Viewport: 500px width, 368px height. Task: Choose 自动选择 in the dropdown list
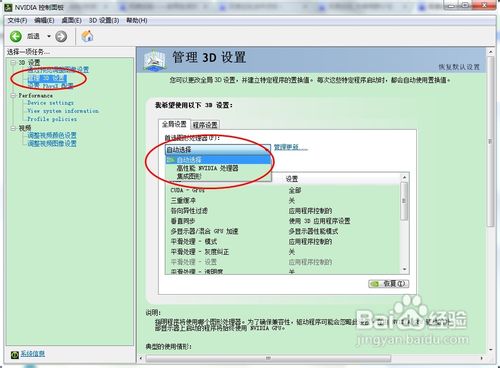tap(218, 160)
